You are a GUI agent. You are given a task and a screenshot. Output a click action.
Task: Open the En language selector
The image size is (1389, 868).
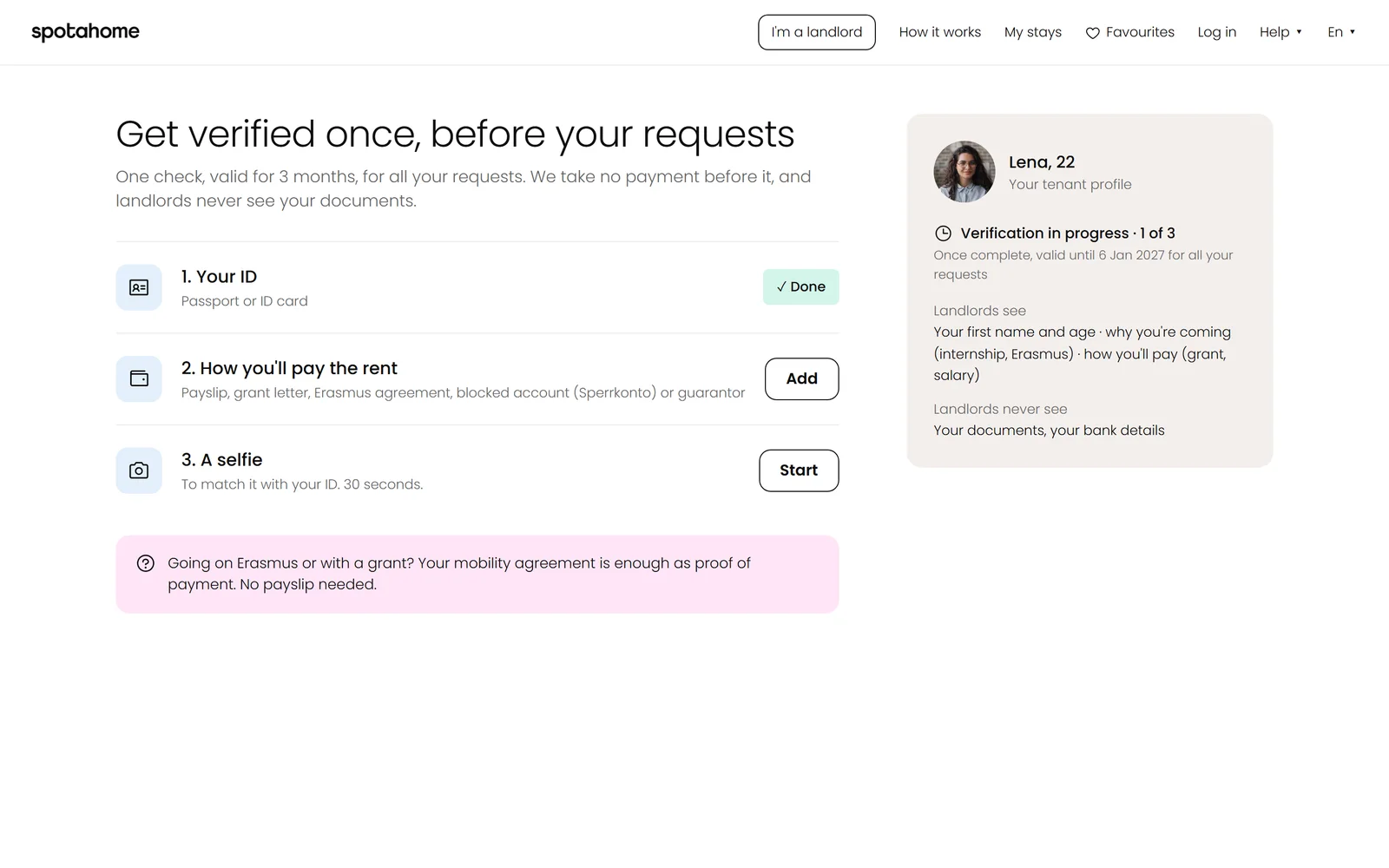point(1341,32)
